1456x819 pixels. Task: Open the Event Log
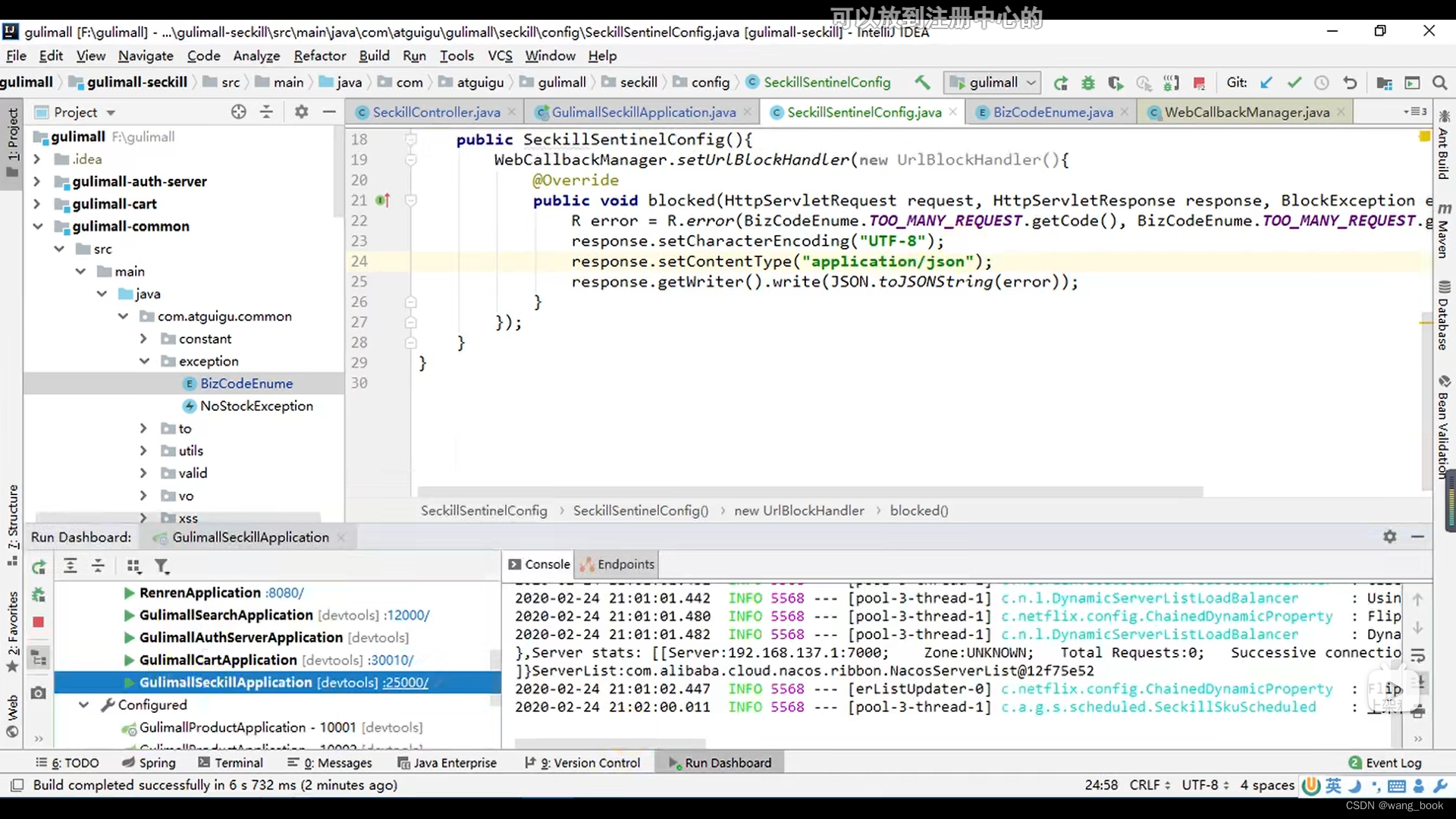coord(1385,762)
